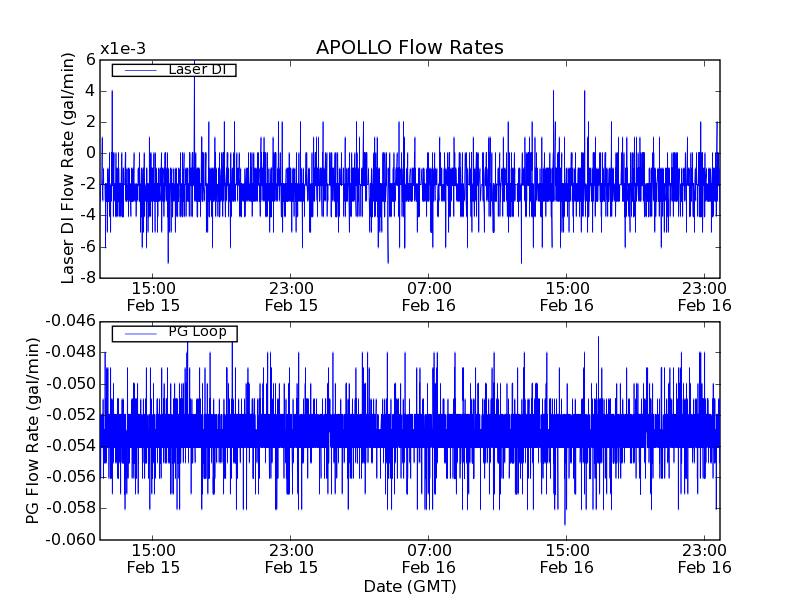Select 23:00 Feb 15 tick on upper plot
This screenshot has width=800, height=600.
pos(291,296)
